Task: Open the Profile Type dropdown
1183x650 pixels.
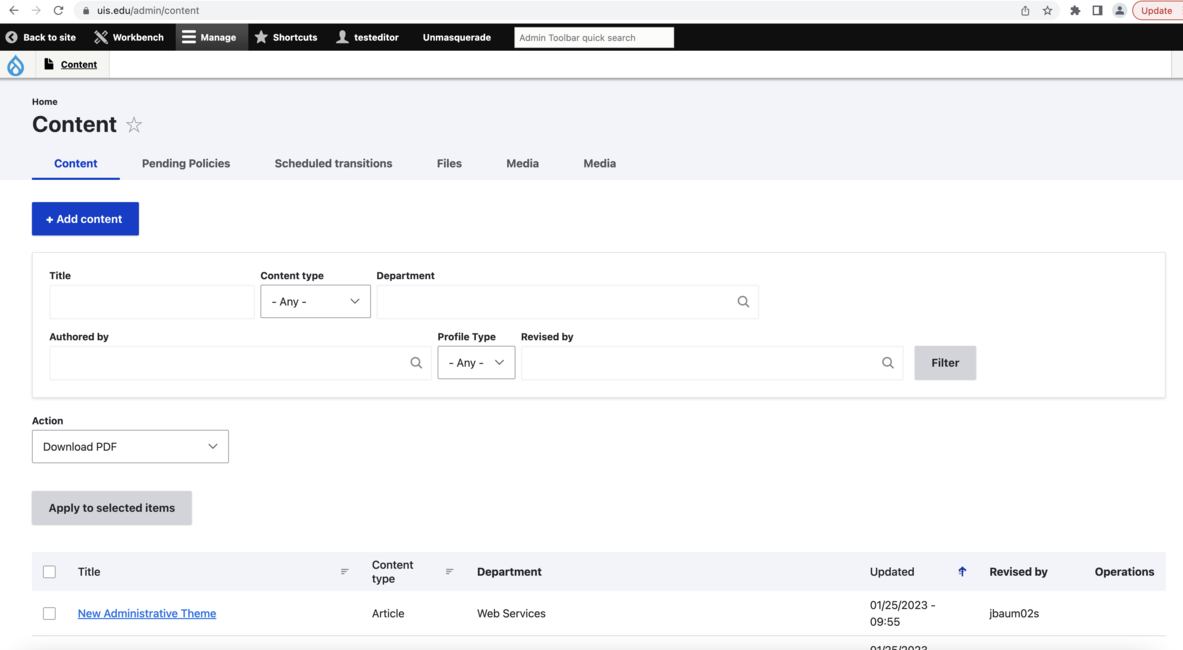Action: click(x=476, y=362)
